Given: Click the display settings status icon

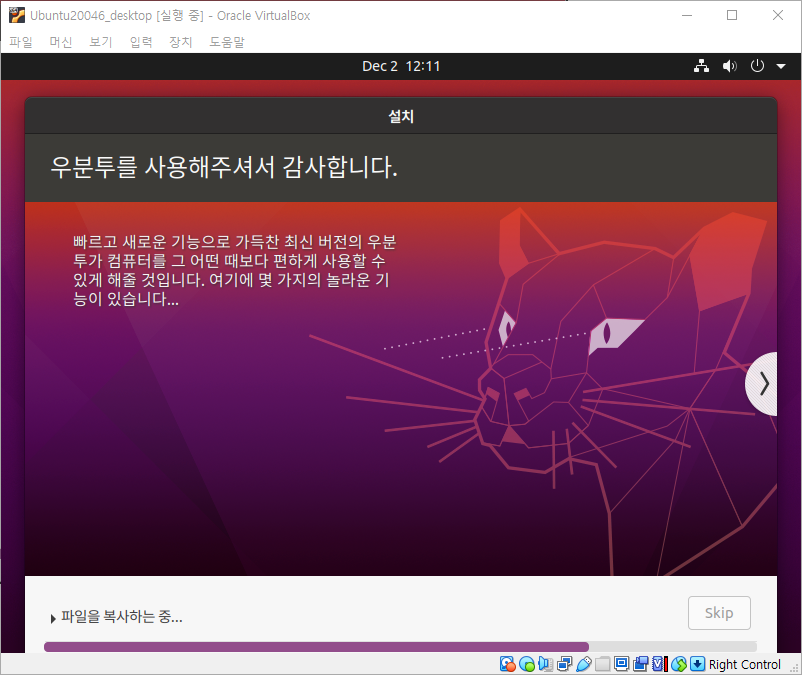Looking at the screenshot, I should [x=621, y=664].
